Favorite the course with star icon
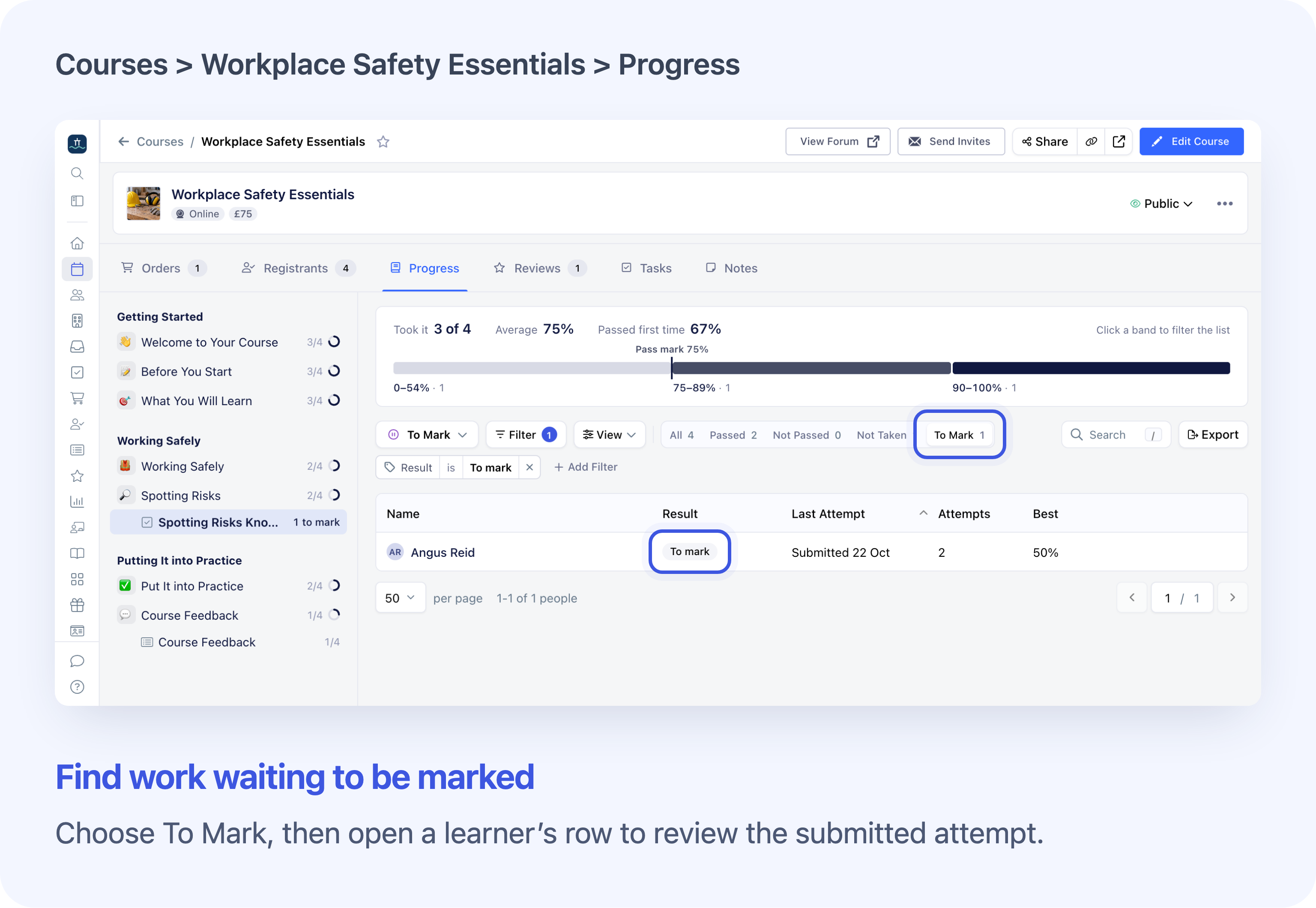Image resolution: width=1316 pixels, height=908 pixels. [383, 142]
